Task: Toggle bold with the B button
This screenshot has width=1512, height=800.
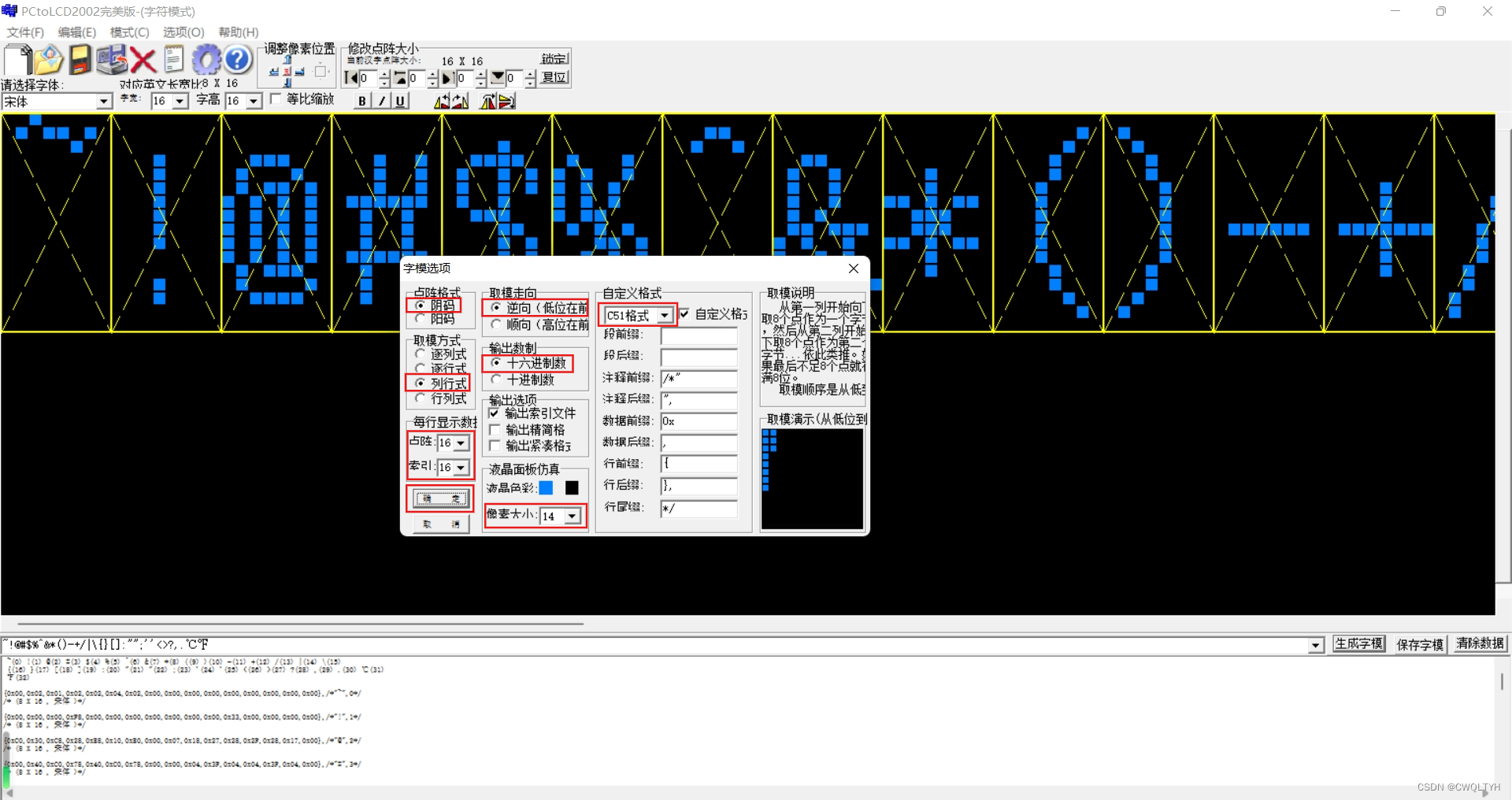Action: 362,101
